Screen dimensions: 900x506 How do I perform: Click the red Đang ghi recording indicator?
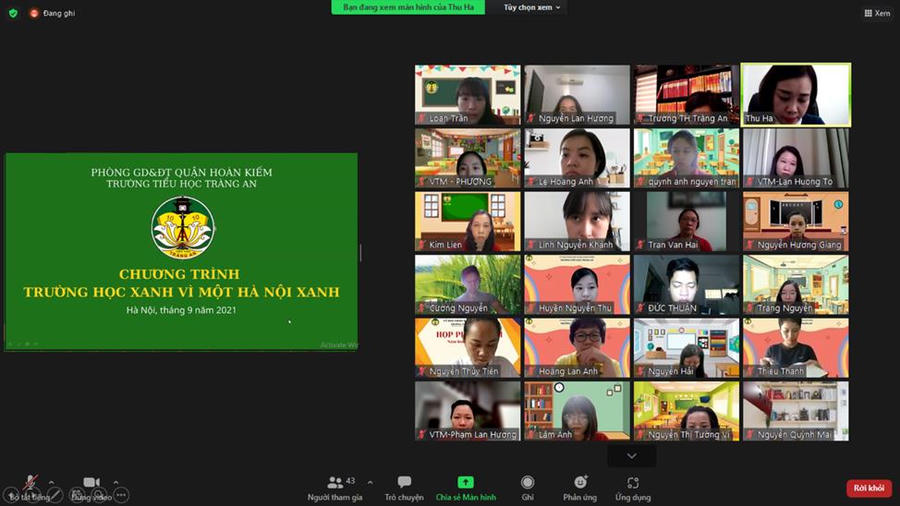[52, 13]
